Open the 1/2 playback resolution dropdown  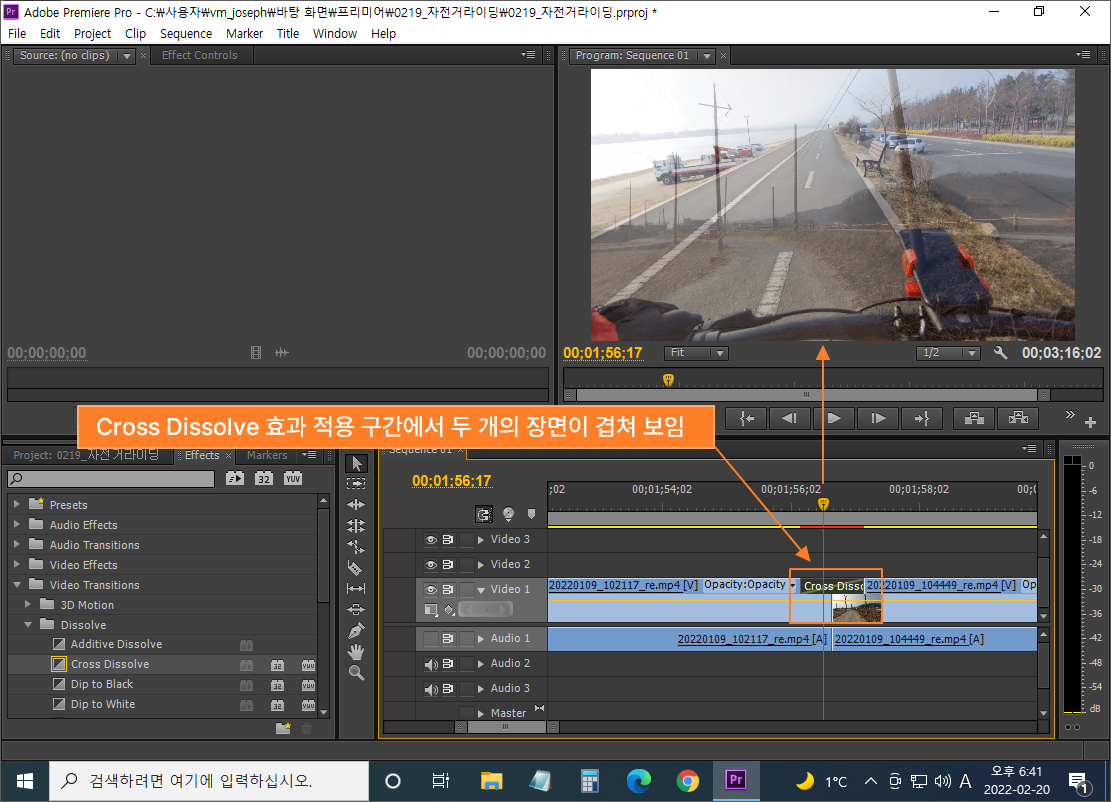click(x=948, y=352)
